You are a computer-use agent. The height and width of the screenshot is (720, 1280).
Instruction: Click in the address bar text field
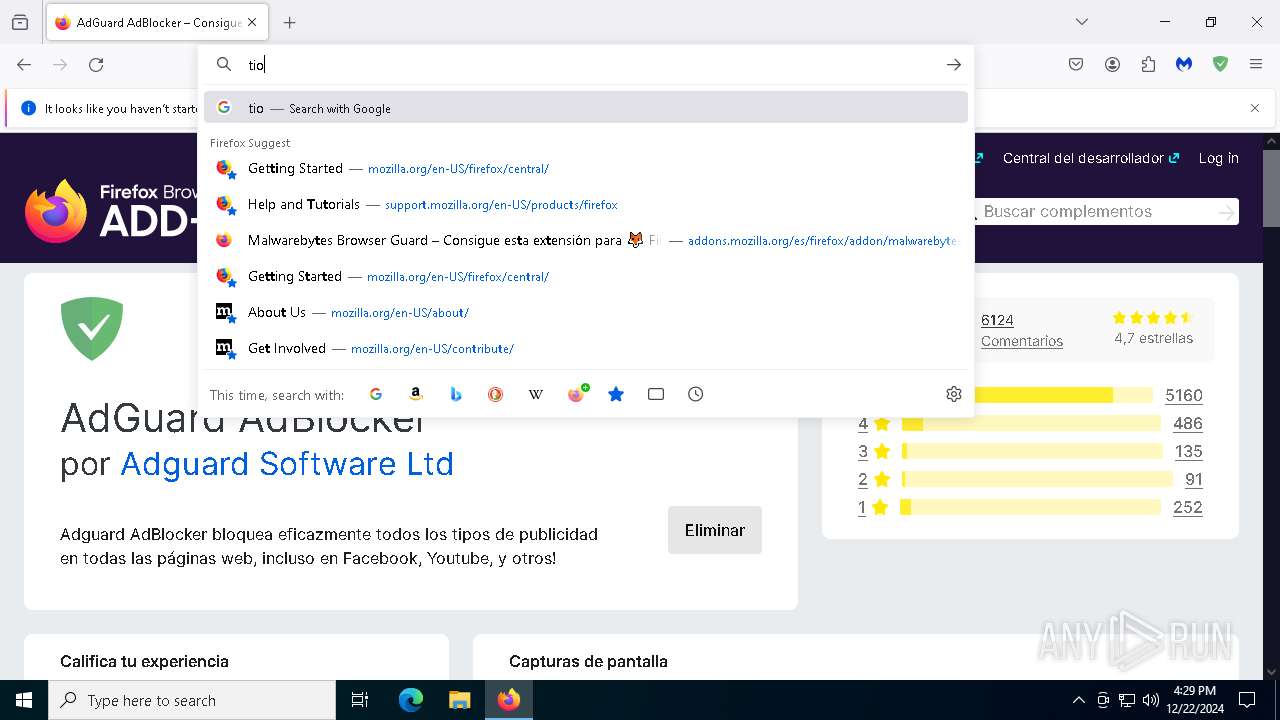(x=590, y=64)
